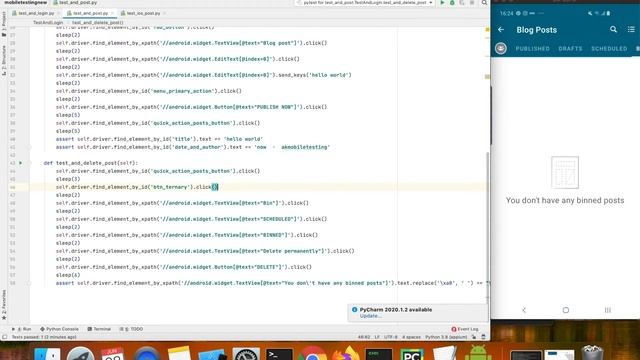Viewport: 640px width, 360px height.
Task: Place cursor on the btn_ternary click line
Action: 137,187
